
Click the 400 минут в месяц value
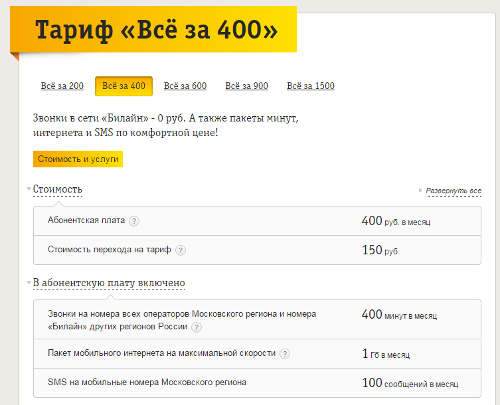coord(399,315)
